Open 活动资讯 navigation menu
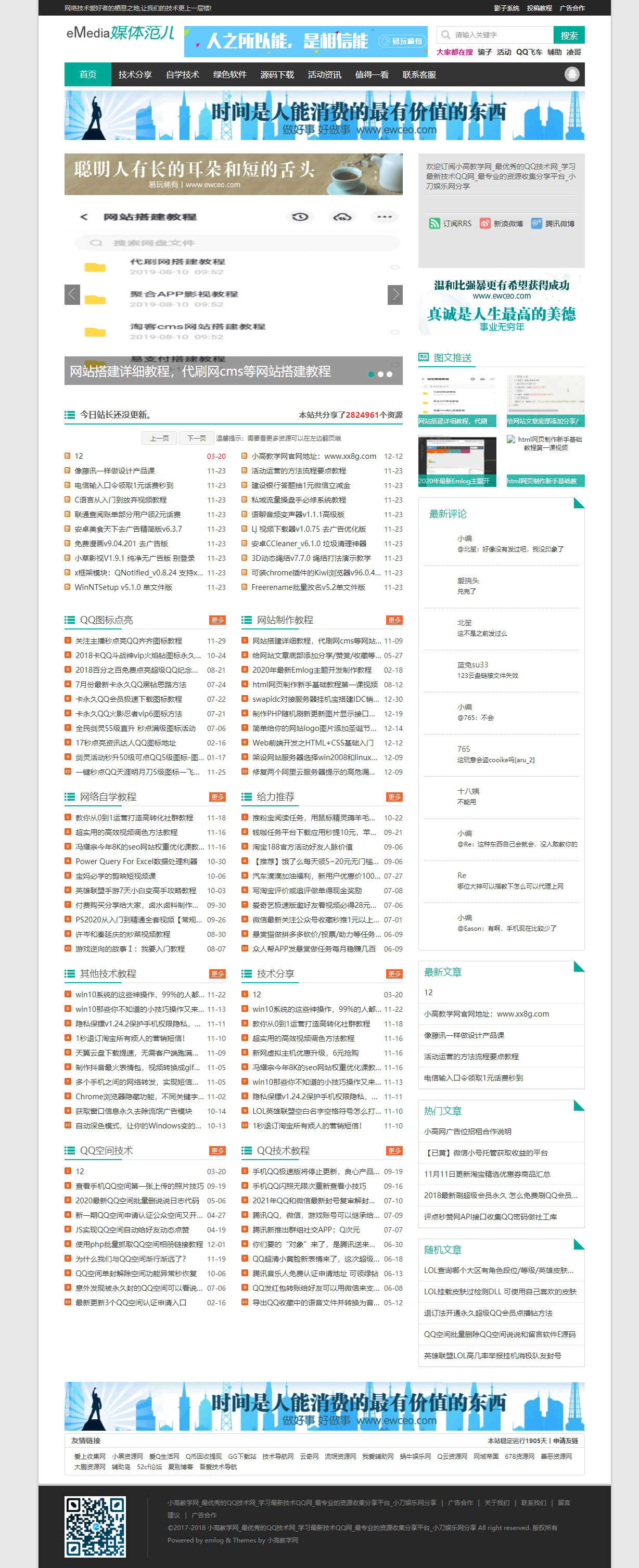The width and height of the screenshot is (639, 1568). pos(324,74)
